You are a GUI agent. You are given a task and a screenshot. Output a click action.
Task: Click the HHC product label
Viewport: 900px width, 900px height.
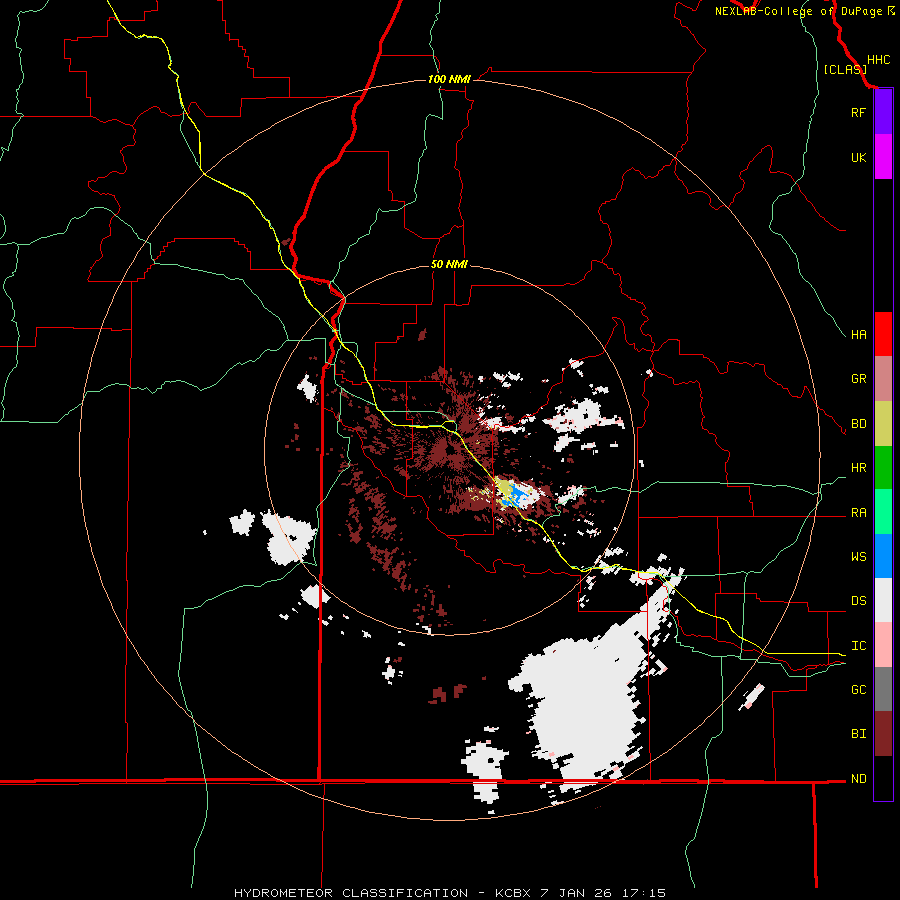pyautogui.click(x=879, y=60)
